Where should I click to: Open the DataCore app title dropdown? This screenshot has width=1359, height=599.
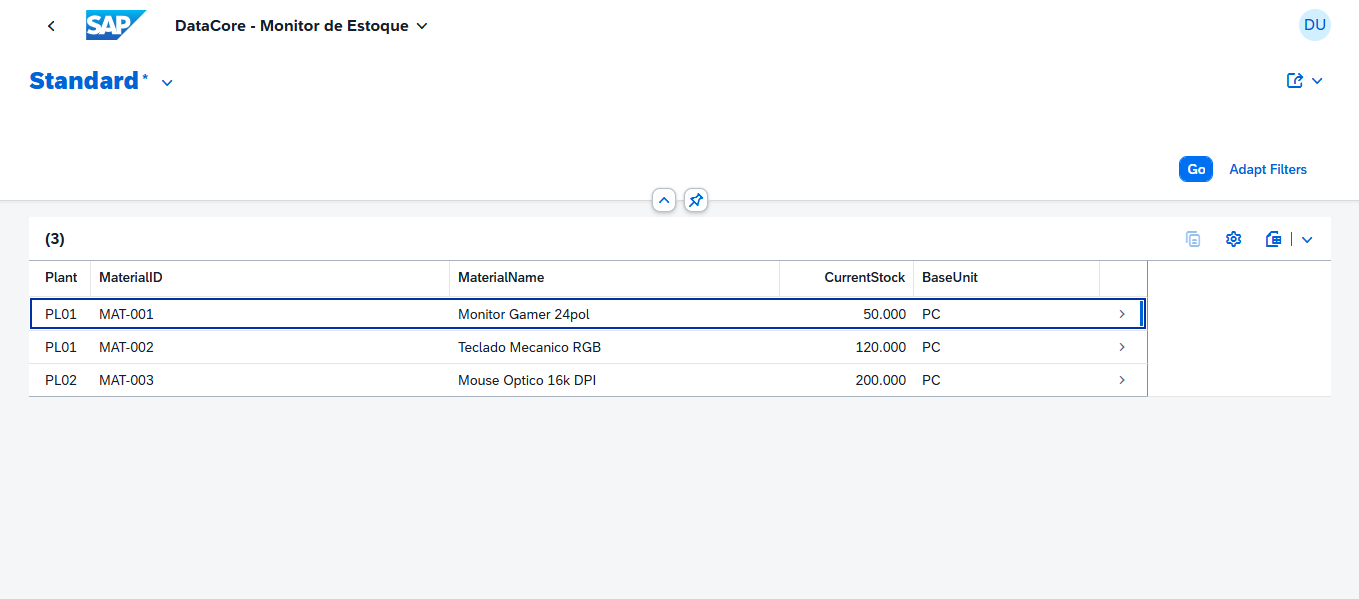pyautogui.click(x=421, y=26)
